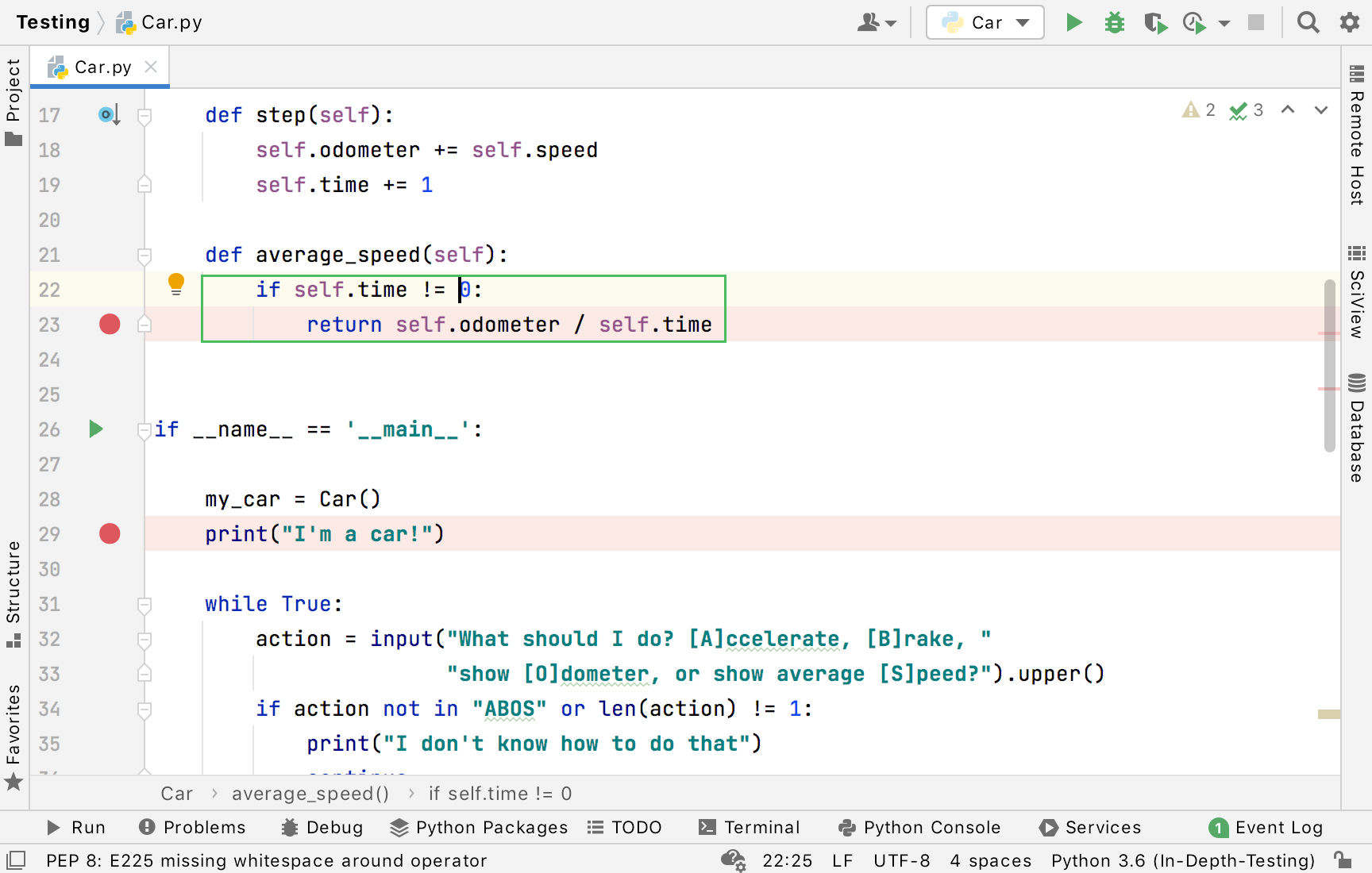Open IDE settings gear icon
Screen dimensions: 1372x873
point(1349,22)
